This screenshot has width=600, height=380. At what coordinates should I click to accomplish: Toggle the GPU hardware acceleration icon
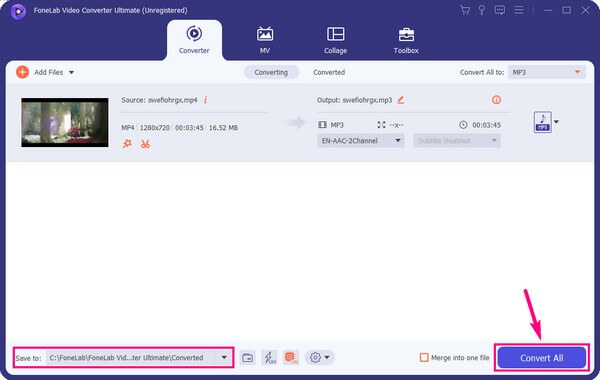pyautogui.click(x=291, y=358)
